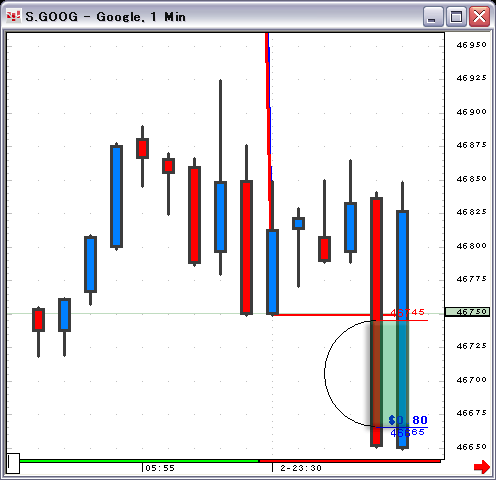The image size is (496, 480).
Task: Click the white box left of timeline bar
Action: click(x=13, y=463)
